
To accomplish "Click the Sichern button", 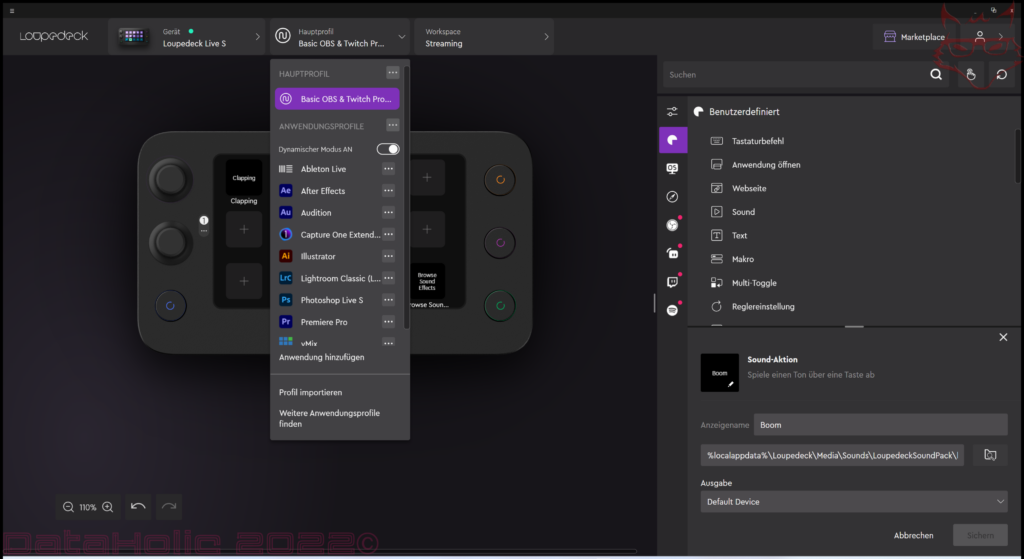I will [980, 535].
